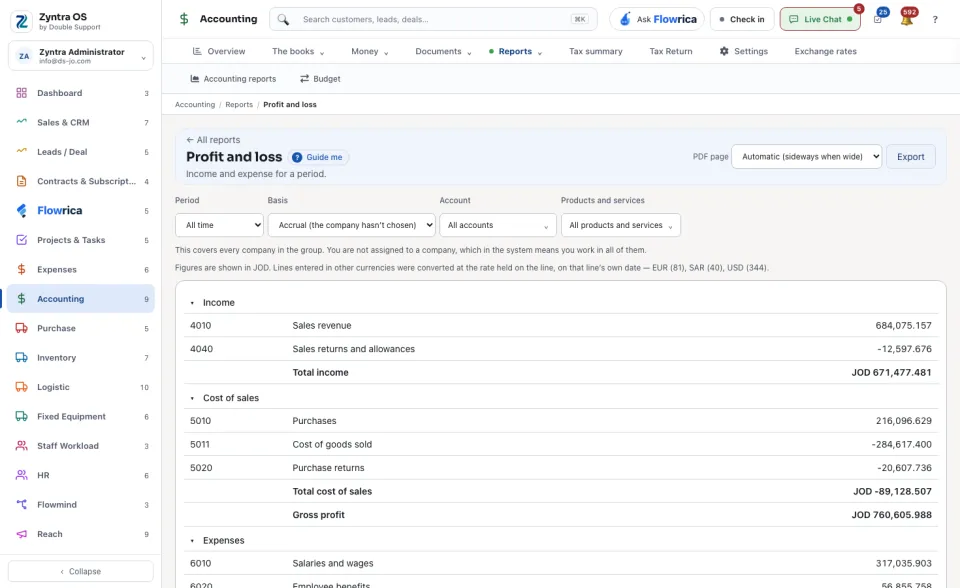
Task: Open the Period dropdown showing All time
Action: (219, 225)
